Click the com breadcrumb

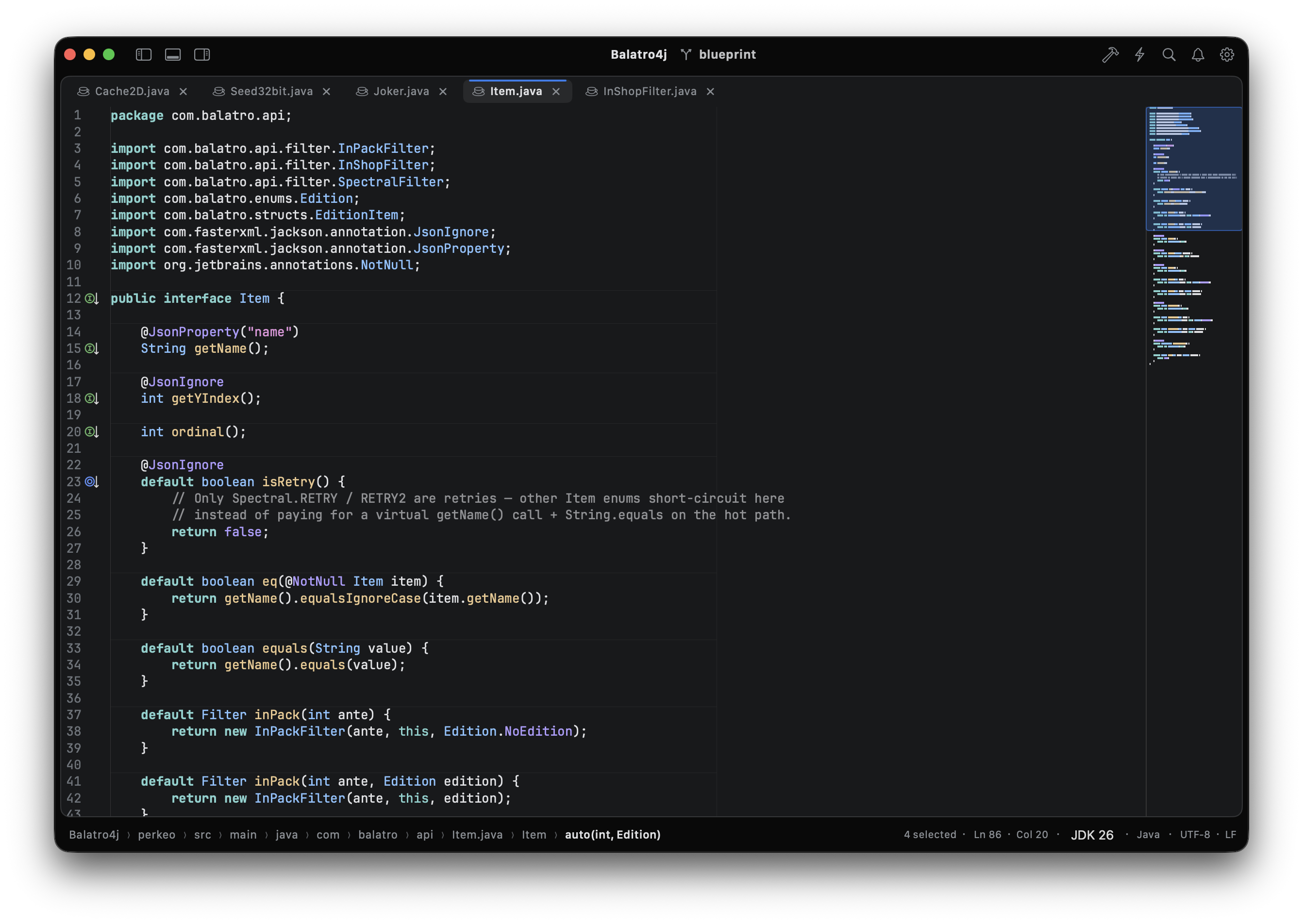(328, 835)
